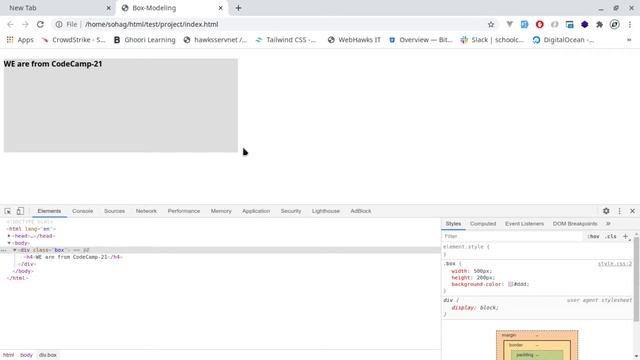Click the Styles pane vertical scrollbar
Screen dimensions: 640x360
coord(636,279)
